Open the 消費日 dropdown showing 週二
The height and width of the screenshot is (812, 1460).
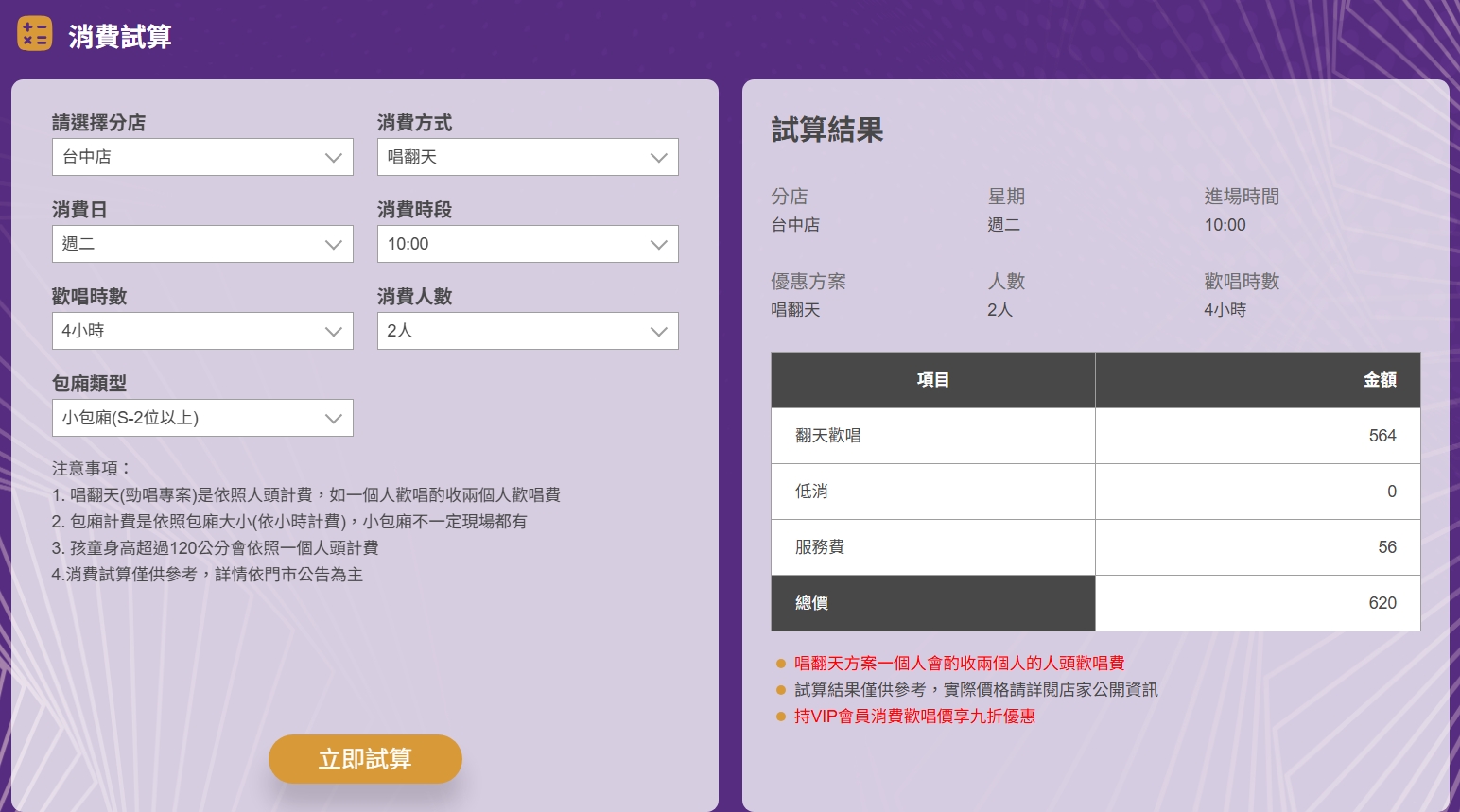pos(202,244)
